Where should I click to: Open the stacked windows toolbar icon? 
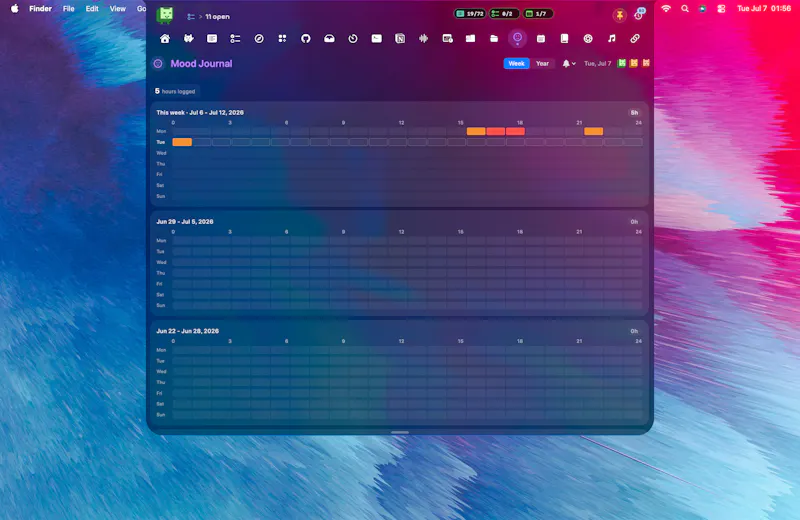click(470, 38)
